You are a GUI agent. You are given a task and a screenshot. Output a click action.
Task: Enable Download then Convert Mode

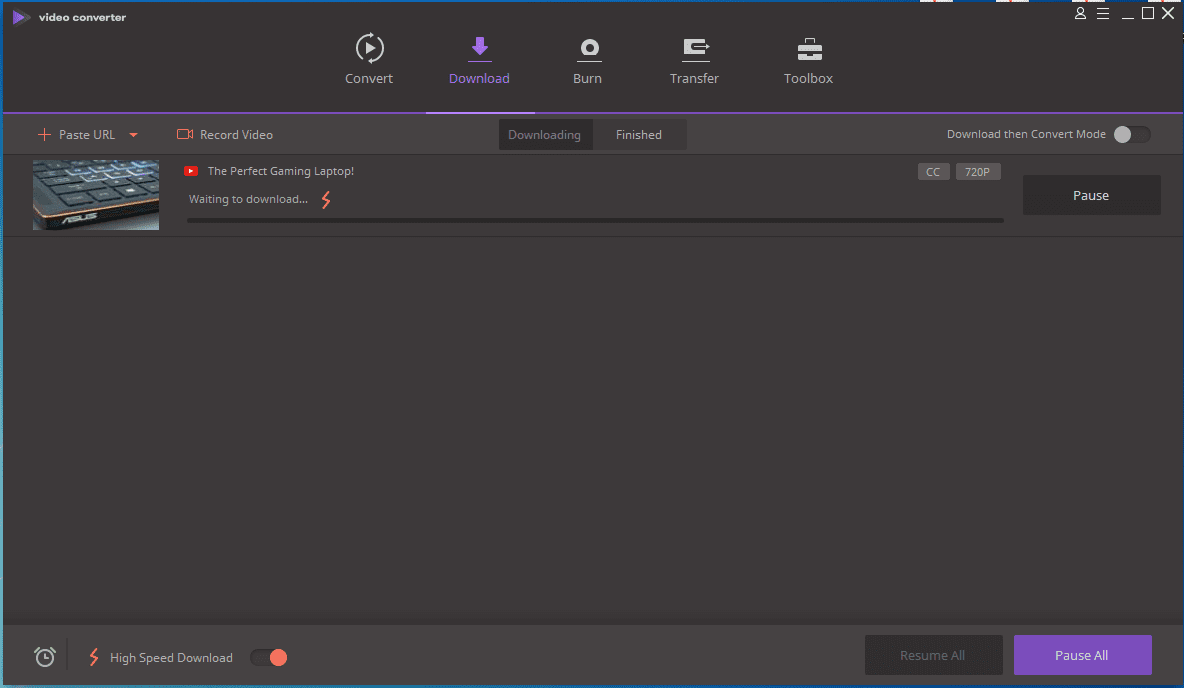[x=1132, y=135]
